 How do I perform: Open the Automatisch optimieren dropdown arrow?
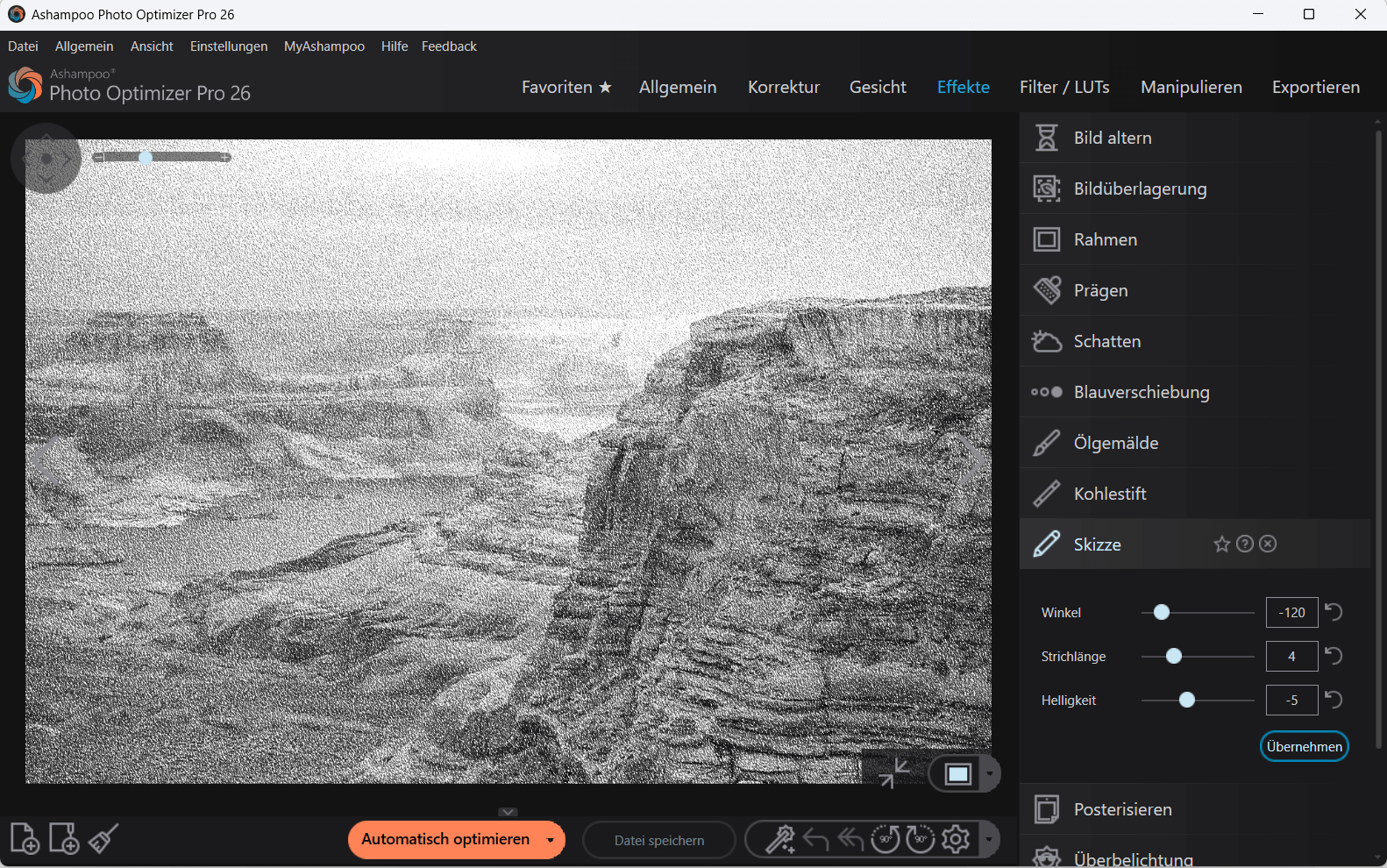[551, 840]
